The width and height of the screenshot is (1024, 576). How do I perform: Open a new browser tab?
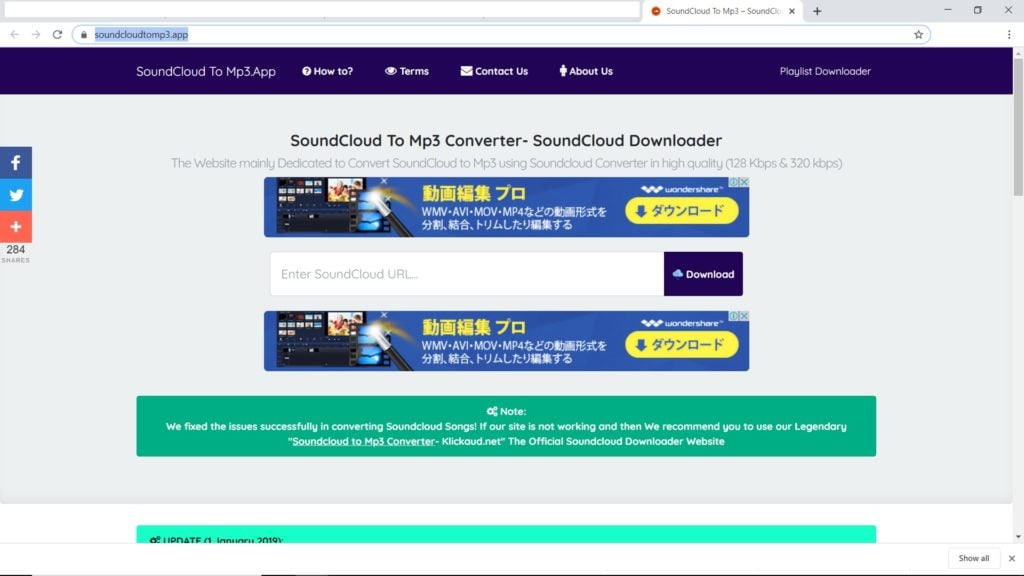click(x=817, y=11)
